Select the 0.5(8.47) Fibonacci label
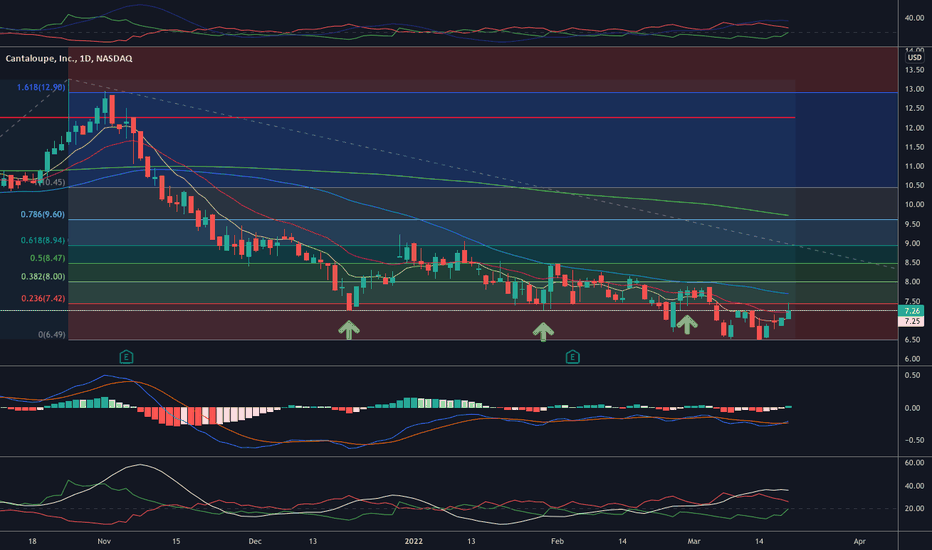This screenshot has height=550, width=932. click(x=48, y=259)
